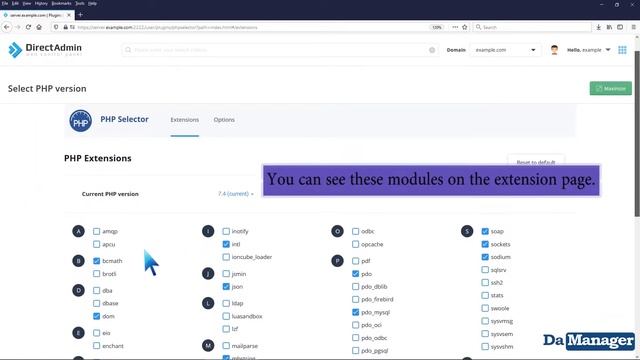Check the odbc extension
The height and width of the screenshot is (360, 640).
356,231
